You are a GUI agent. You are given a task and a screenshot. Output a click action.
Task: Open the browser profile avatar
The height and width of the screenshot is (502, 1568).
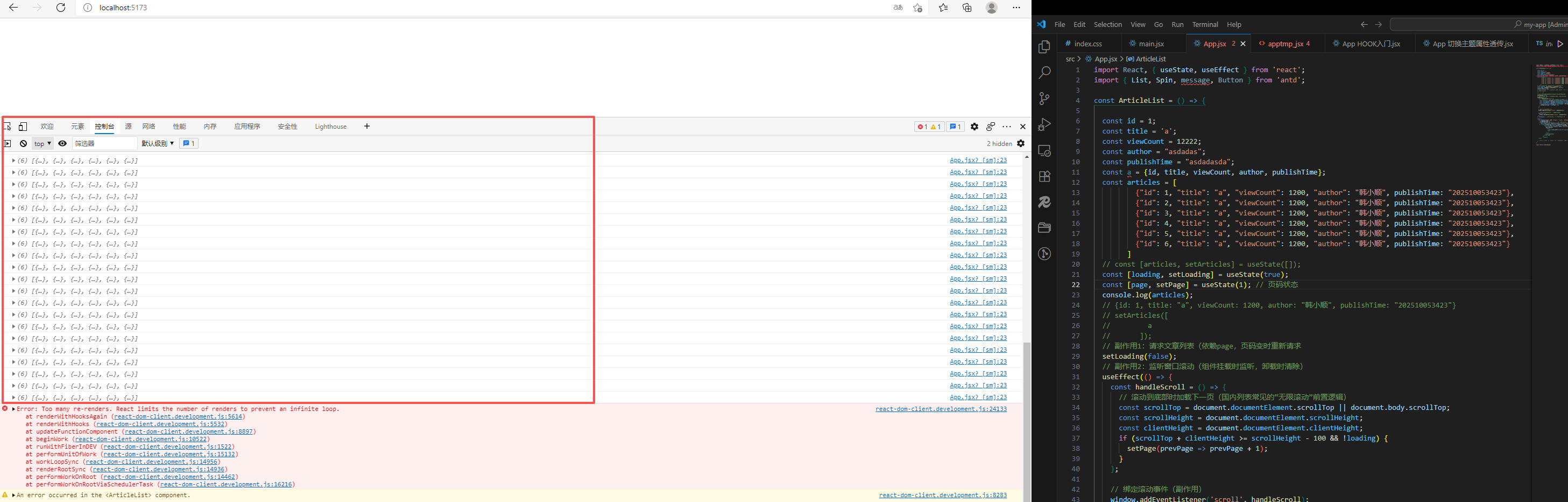pyautogui.click(x=992, y=8)
